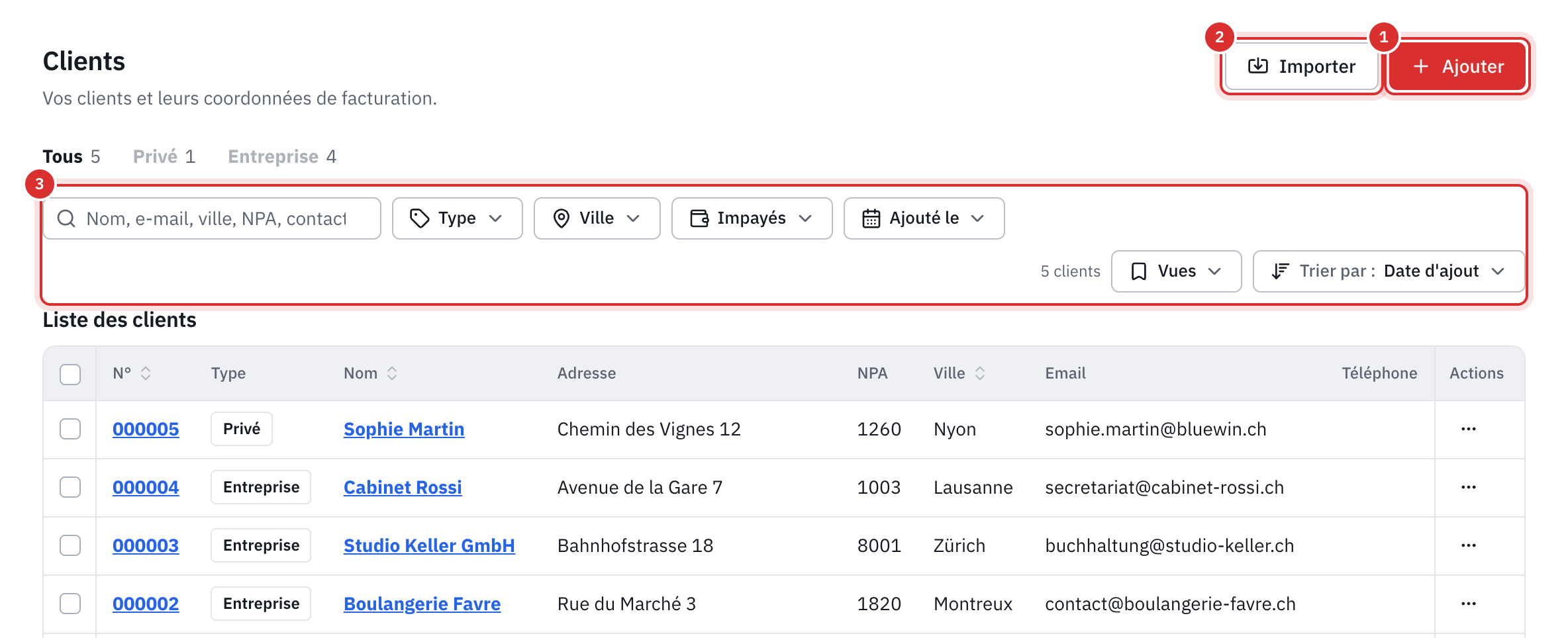Switch to the Tous tab
The image size is (1568, 638).
72,156
